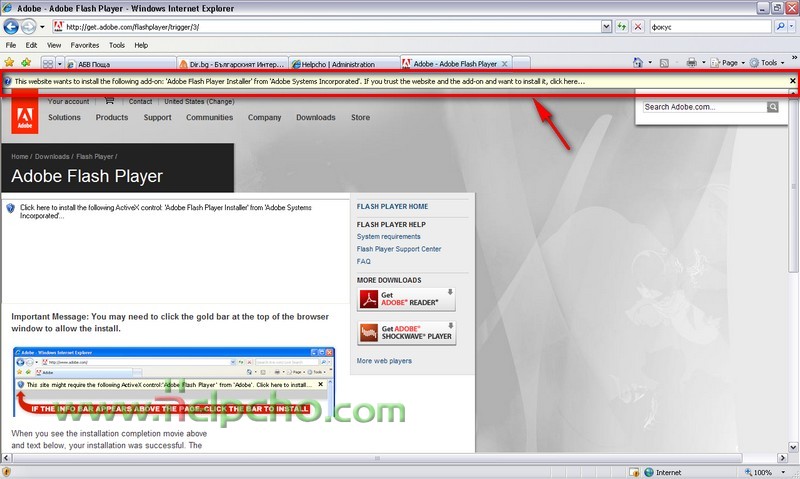Switch to the АБВ Поща tab

click(x=120, y=64)
